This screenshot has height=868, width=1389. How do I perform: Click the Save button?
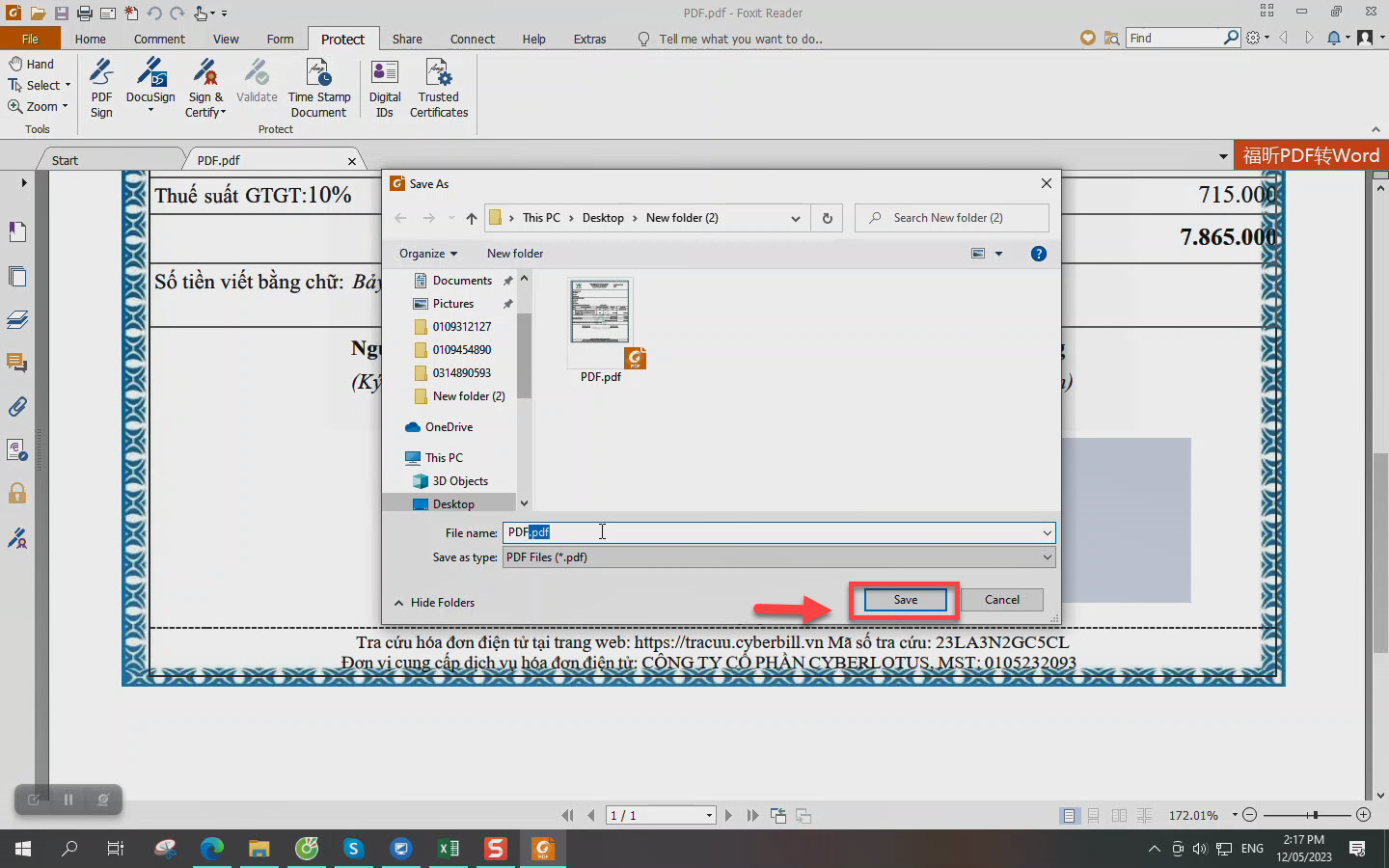pos(905,600)
